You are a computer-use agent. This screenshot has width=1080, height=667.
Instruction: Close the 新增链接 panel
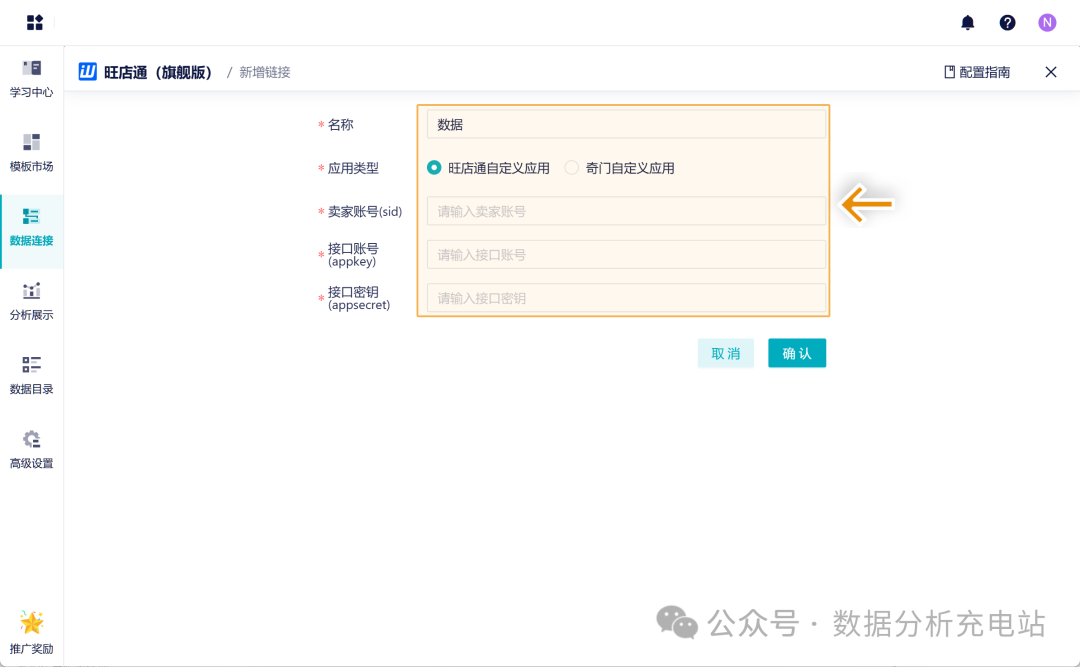click(1050, 72)
